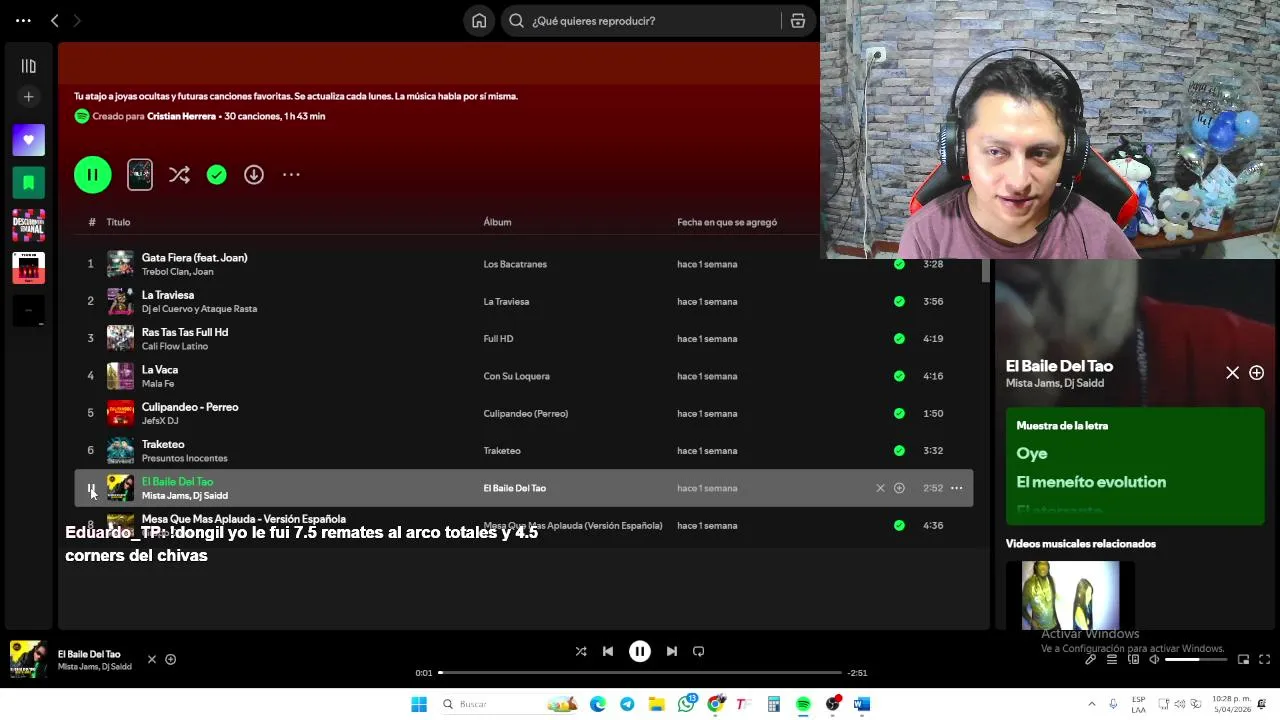Select track Culipandeo - Perreo

(190, 407)
